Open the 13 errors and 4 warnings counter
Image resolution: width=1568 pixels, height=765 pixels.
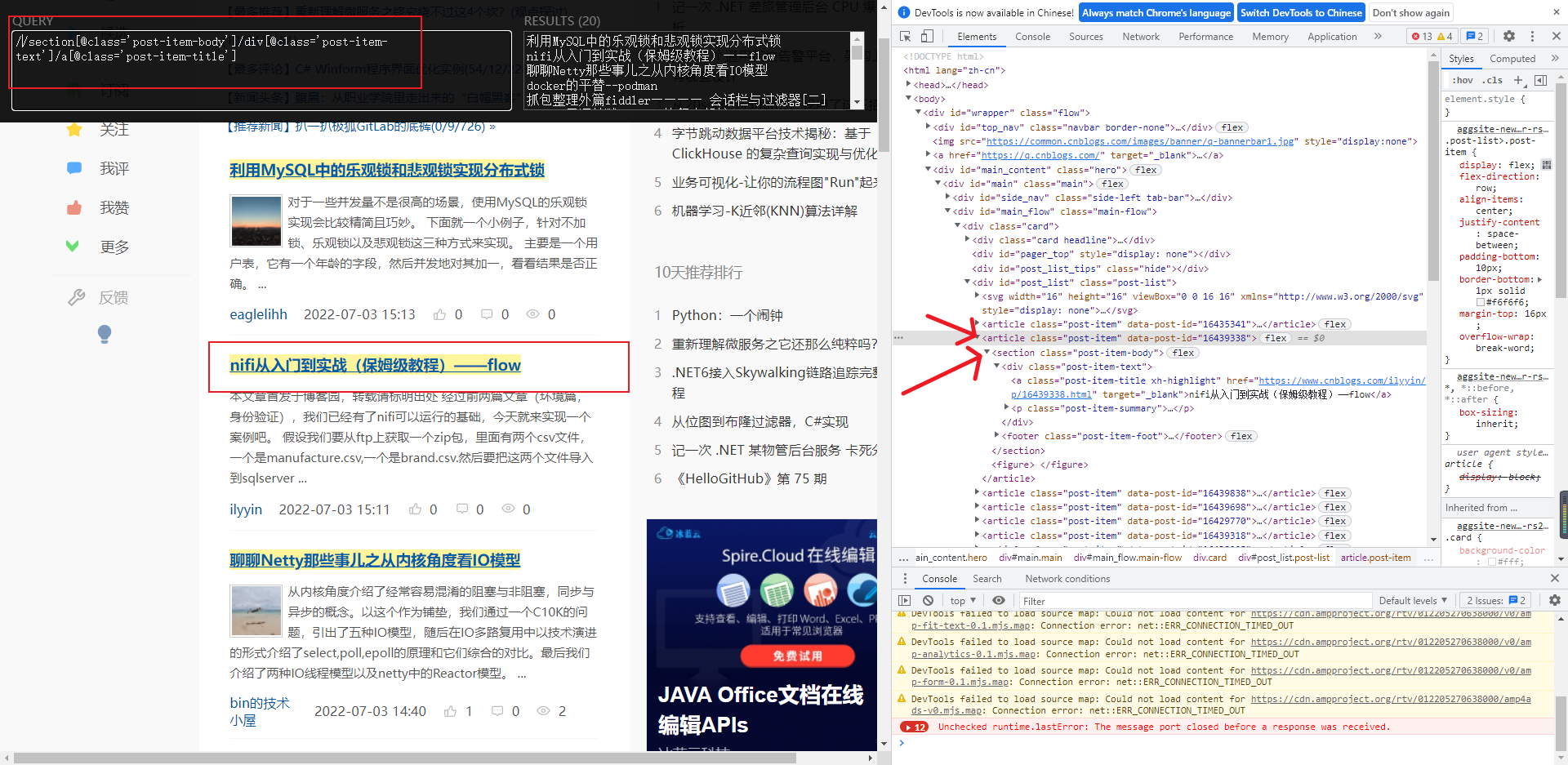tap(1433, 36)
